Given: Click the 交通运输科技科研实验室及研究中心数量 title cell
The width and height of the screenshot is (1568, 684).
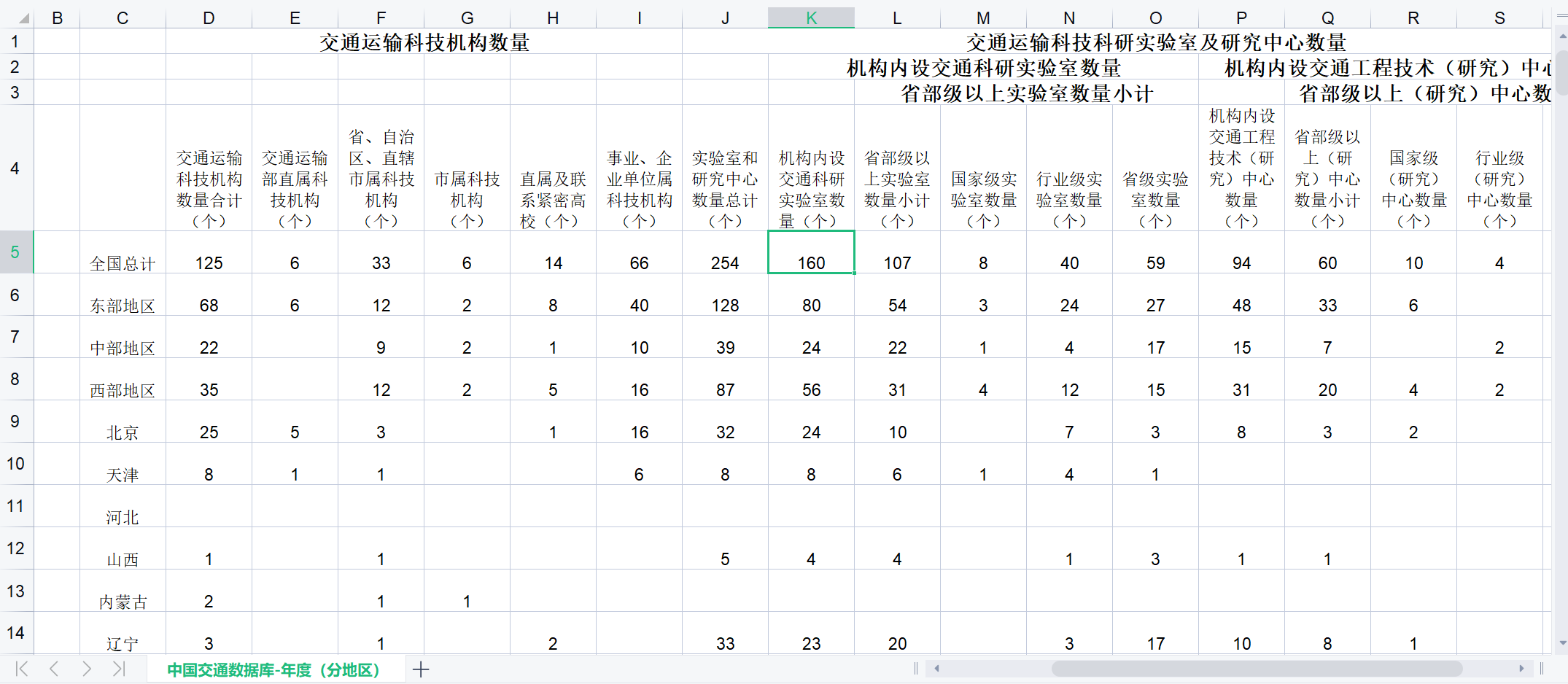Looking at the screenshot, I should coord(1156,42).
